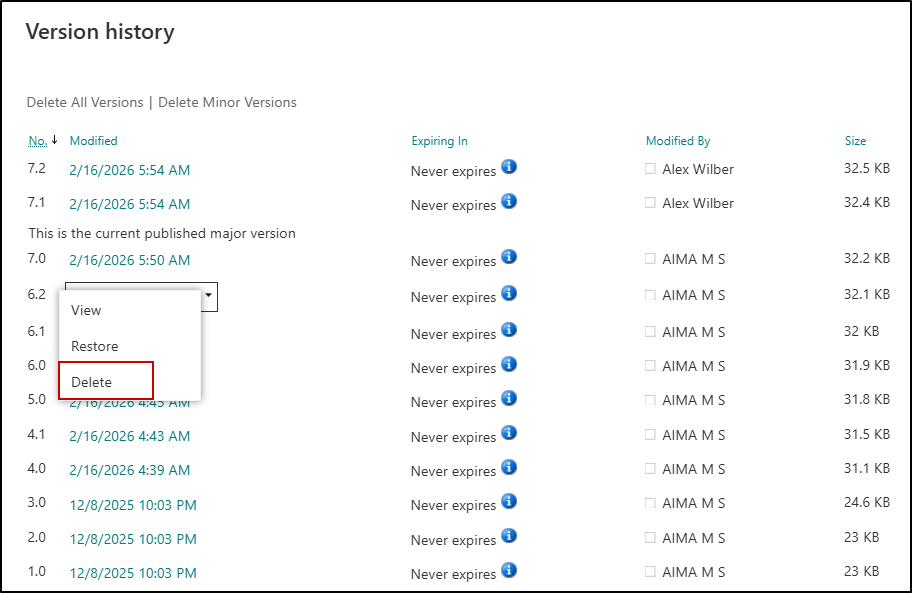Click the Delete All Versions link
Image resolution: width=912 pixels, height=593 pixels.
(x=85, y=102)
